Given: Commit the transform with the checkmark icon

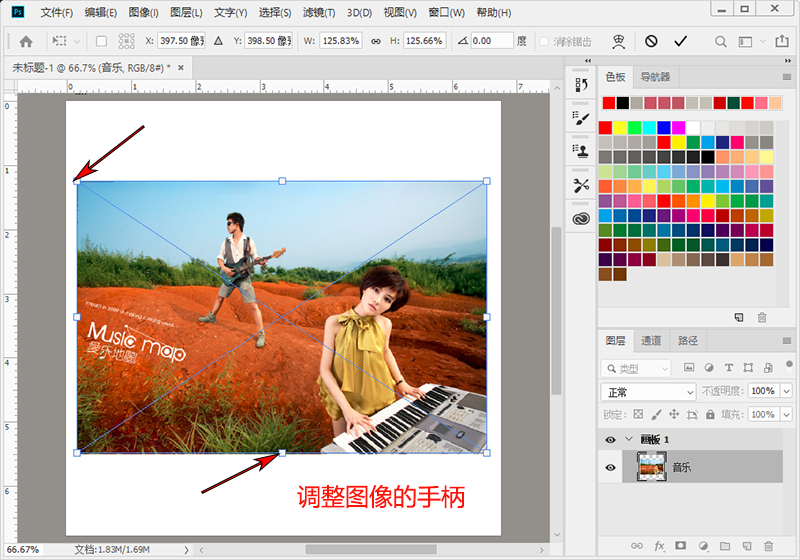Looking at the screenshot, I should 680,41.
